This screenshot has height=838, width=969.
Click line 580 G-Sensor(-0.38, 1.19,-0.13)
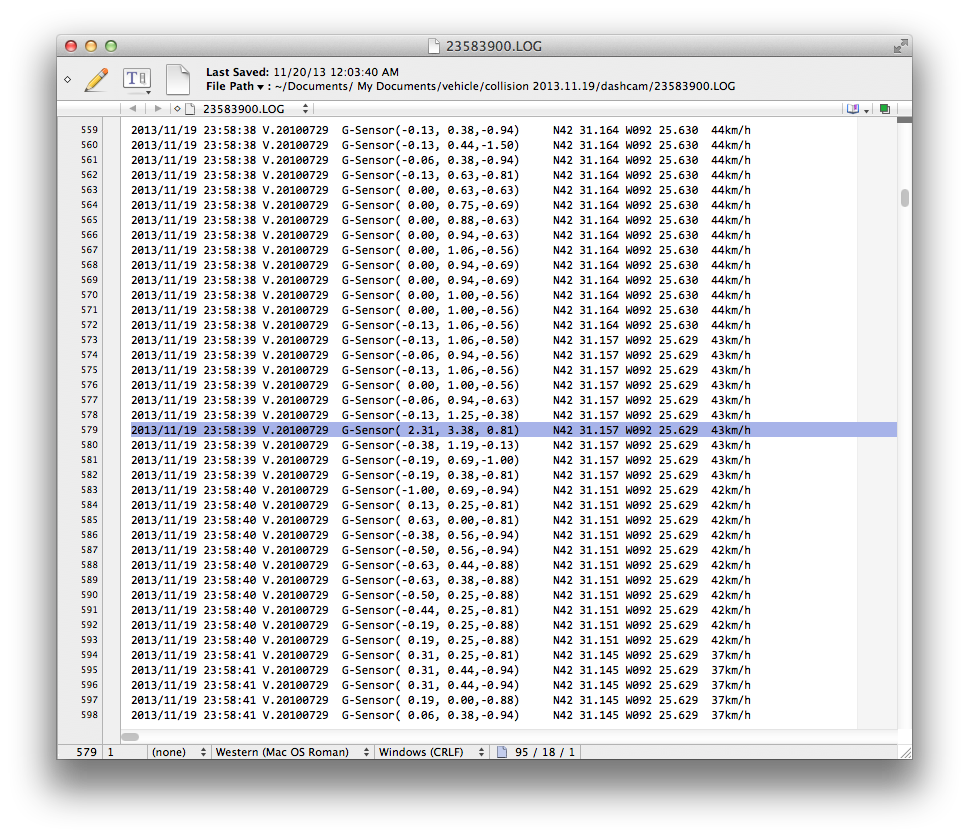tap(430, 445)
